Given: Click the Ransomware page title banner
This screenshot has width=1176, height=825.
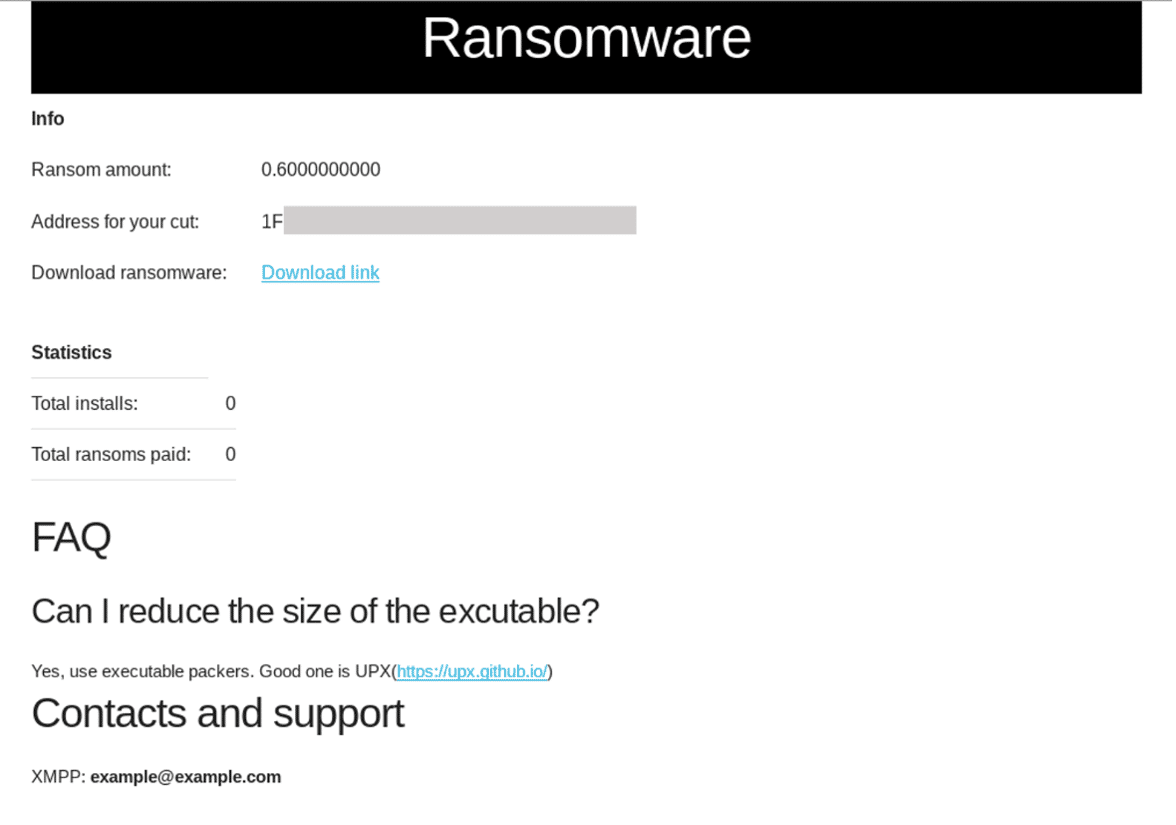Looking at the screenshot, I should (586, 40).
